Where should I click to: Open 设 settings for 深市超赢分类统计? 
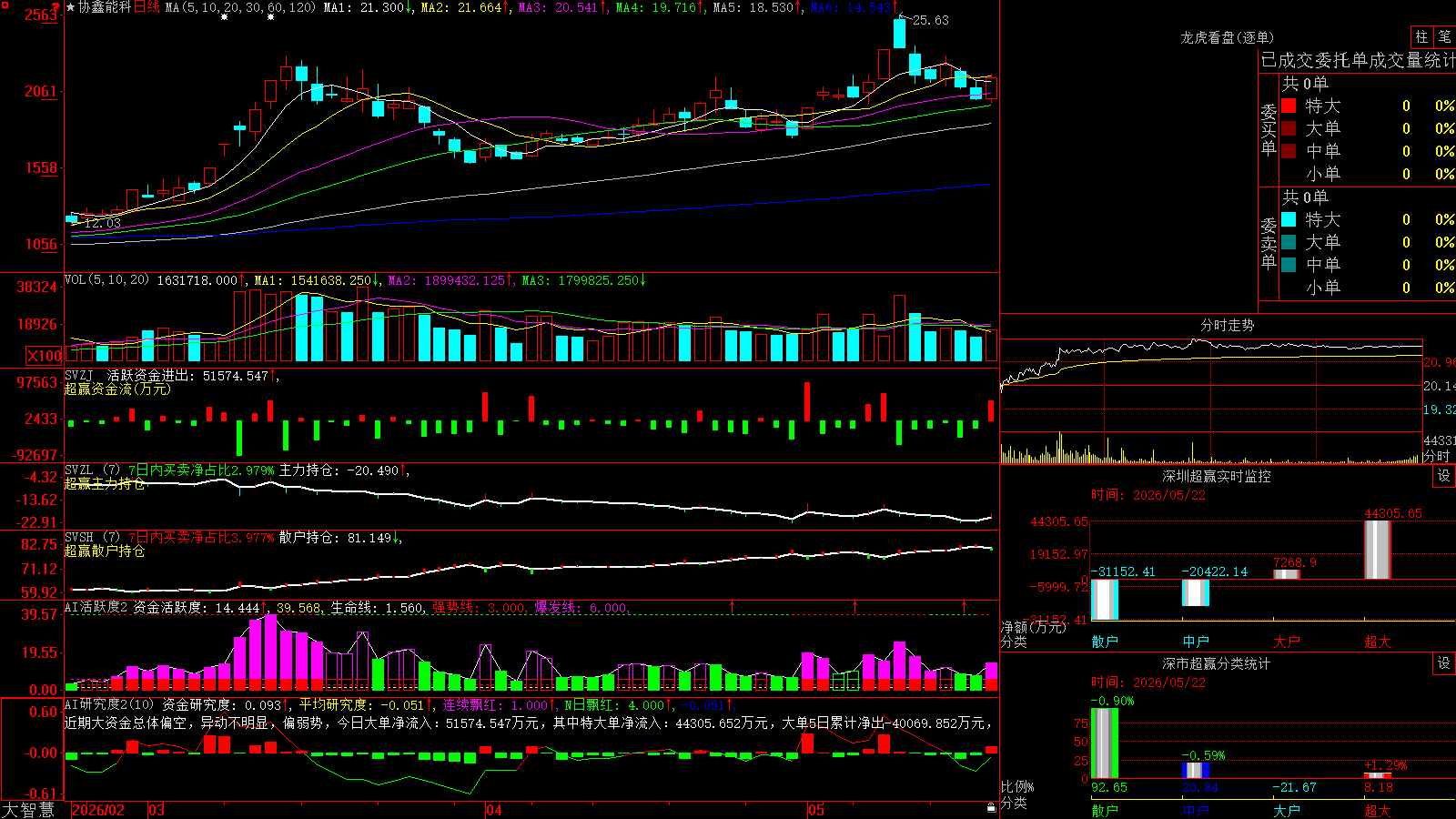1444,663
